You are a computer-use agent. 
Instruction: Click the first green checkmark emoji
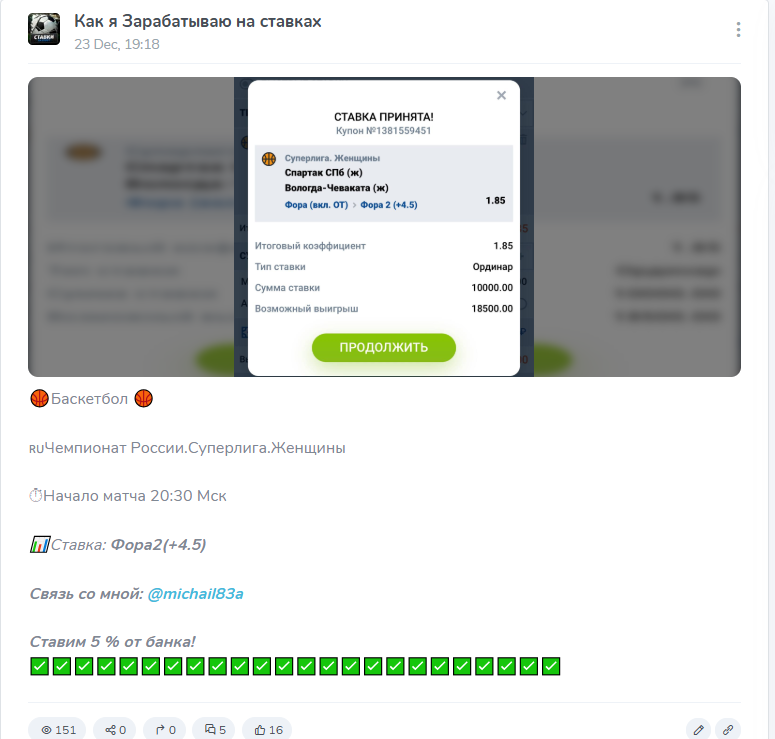tap(40, 666)
